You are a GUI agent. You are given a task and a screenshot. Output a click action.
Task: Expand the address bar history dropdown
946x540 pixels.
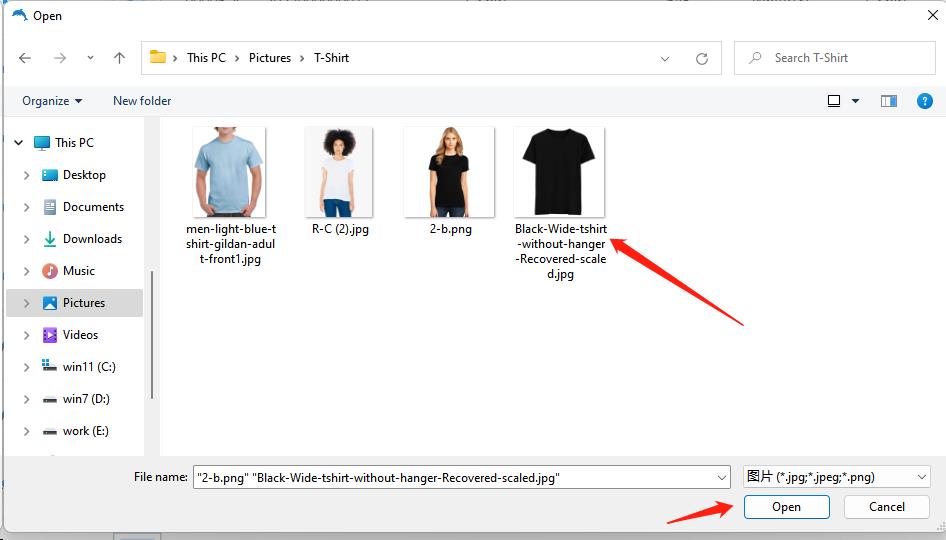(665, 58)
